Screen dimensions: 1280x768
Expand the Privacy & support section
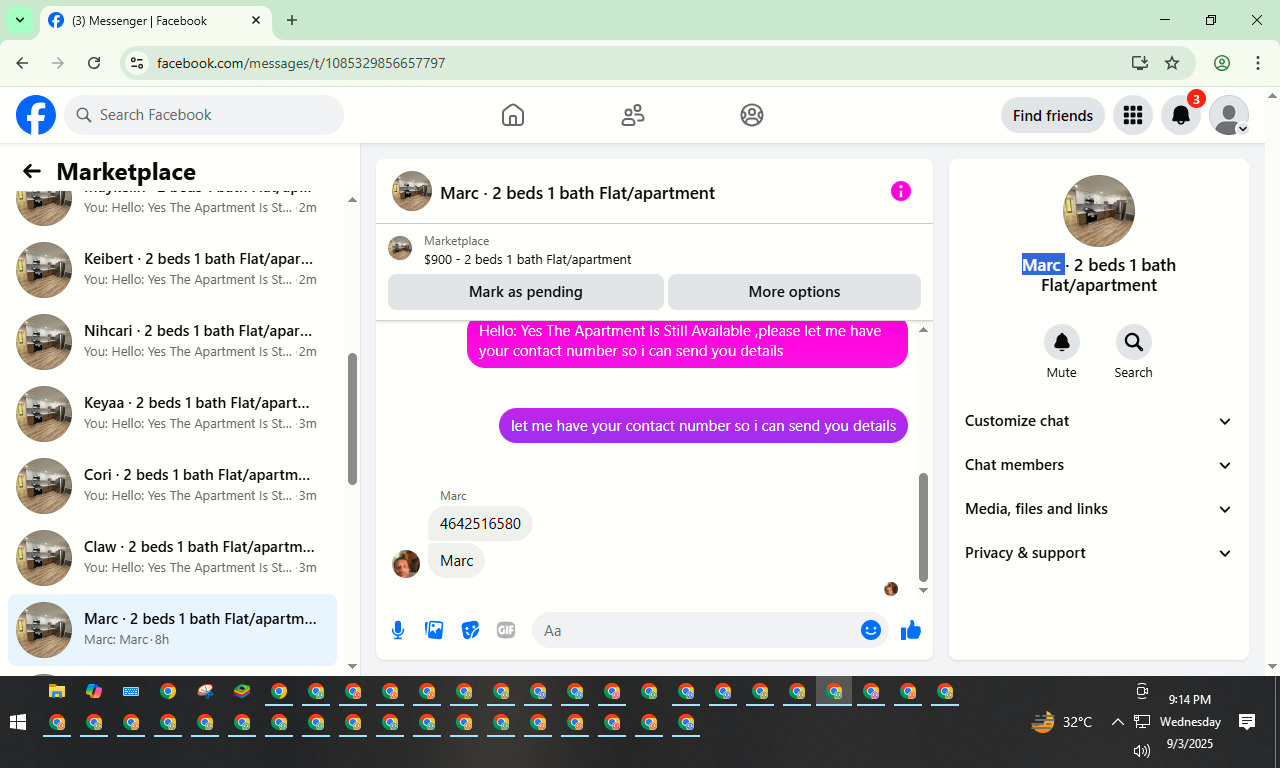[x=1099, y=553]
